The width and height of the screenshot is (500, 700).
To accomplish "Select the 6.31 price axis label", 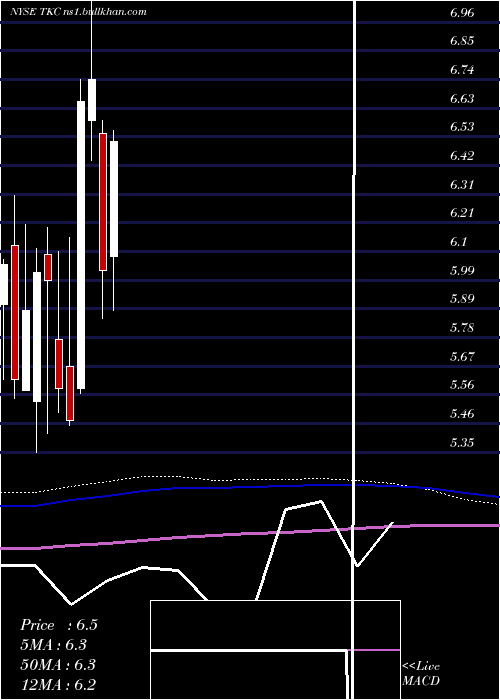I will 462,185.
